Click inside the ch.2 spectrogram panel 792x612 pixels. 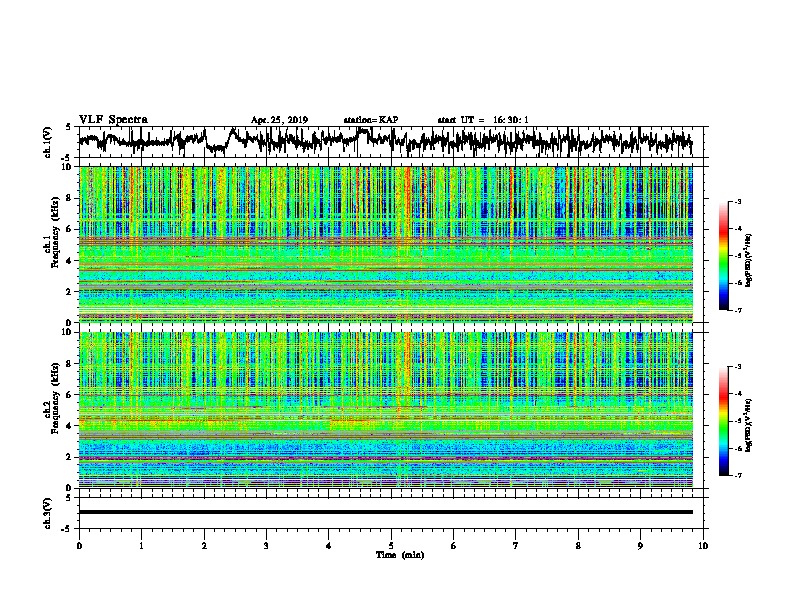click(386, 410)
